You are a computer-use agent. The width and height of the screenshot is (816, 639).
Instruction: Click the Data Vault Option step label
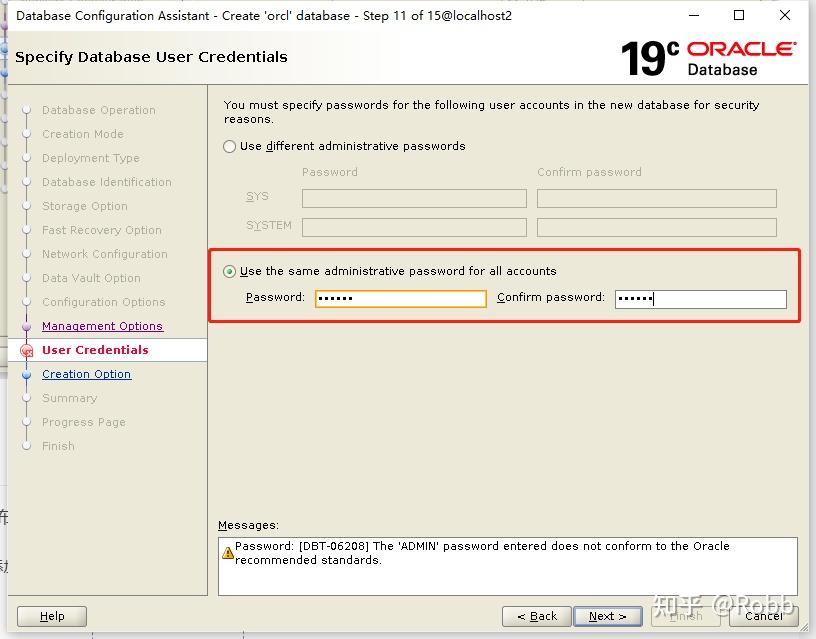pyautogui.click(x=91, y=278)
